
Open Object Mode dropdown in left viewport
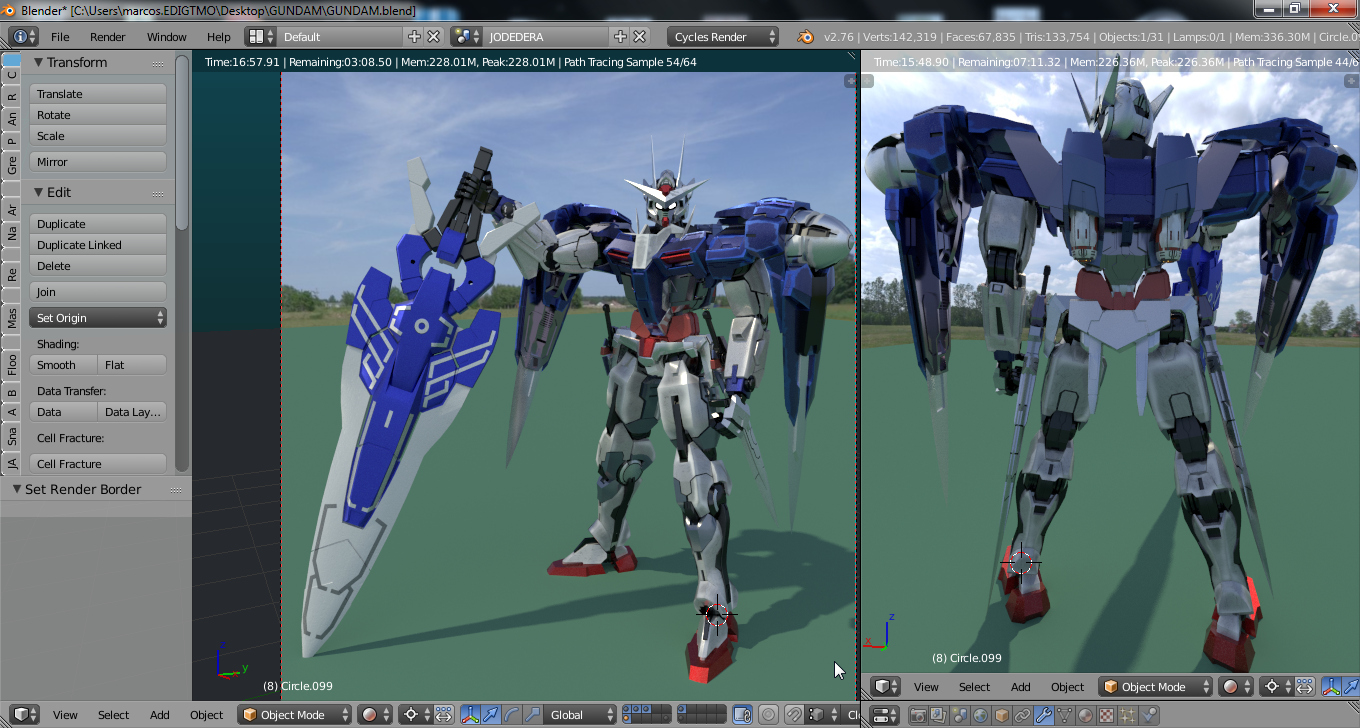(x=295, y=715)
